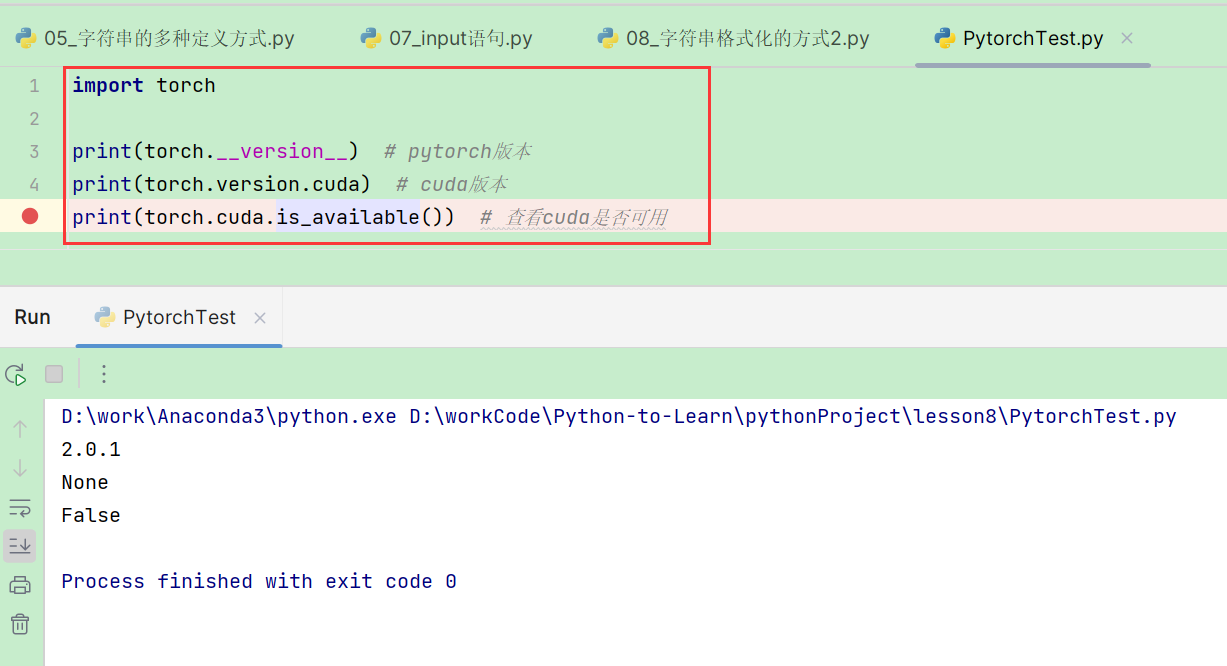Print the Run console output
Screen dimensions: 1227x666
pos(20,585)
